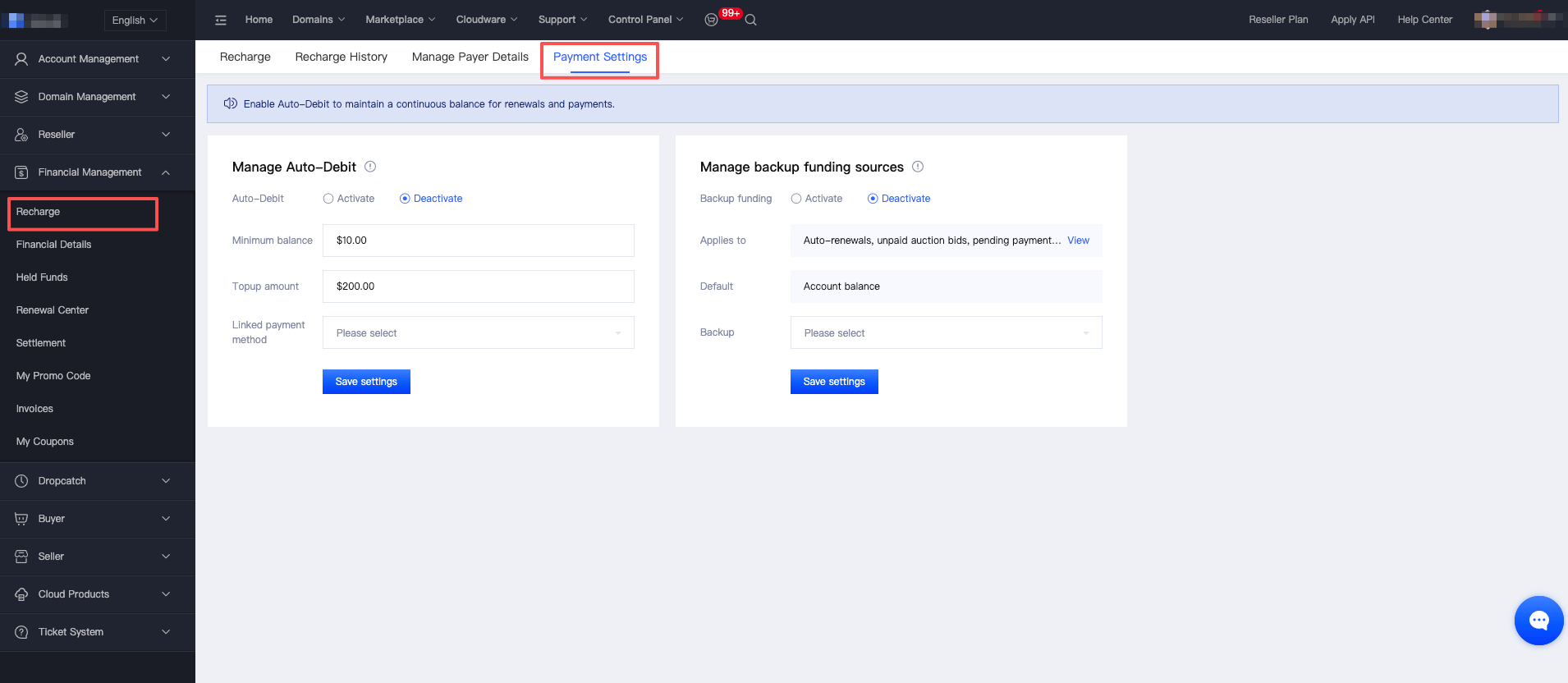Open the English language selector
The height and width of the screenshot is (683, 1568).
point(135,21)
